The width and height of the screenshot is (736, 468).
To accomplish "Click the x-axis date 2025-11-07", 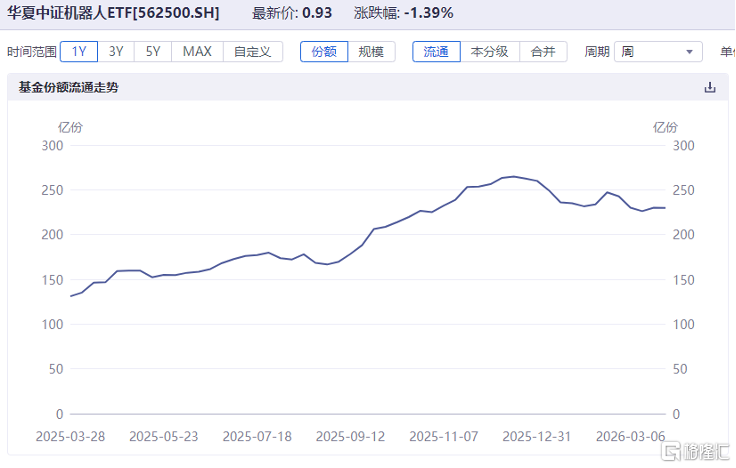I will coord(444,437).
